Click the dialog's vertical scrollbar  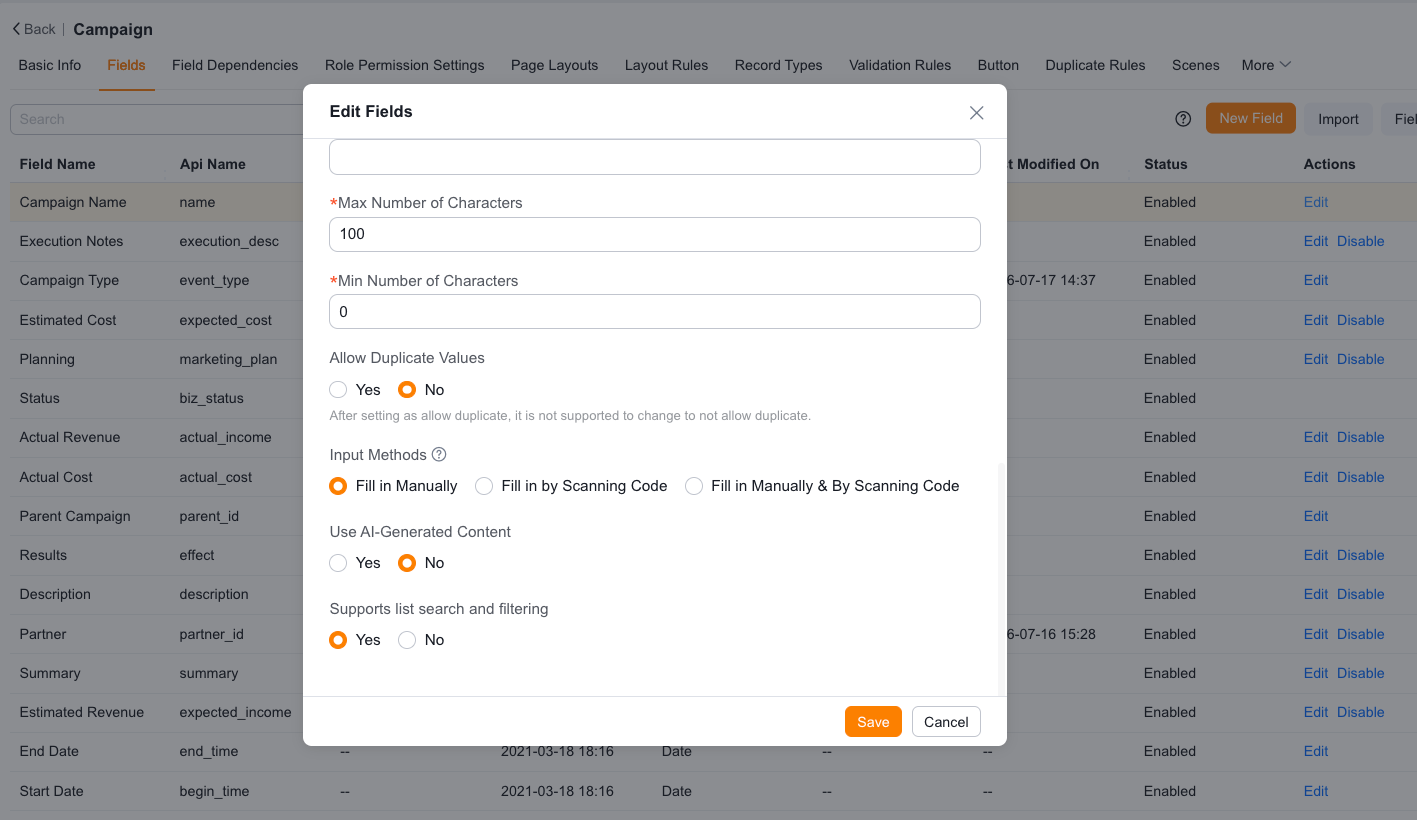click(x=1002, y=580)
